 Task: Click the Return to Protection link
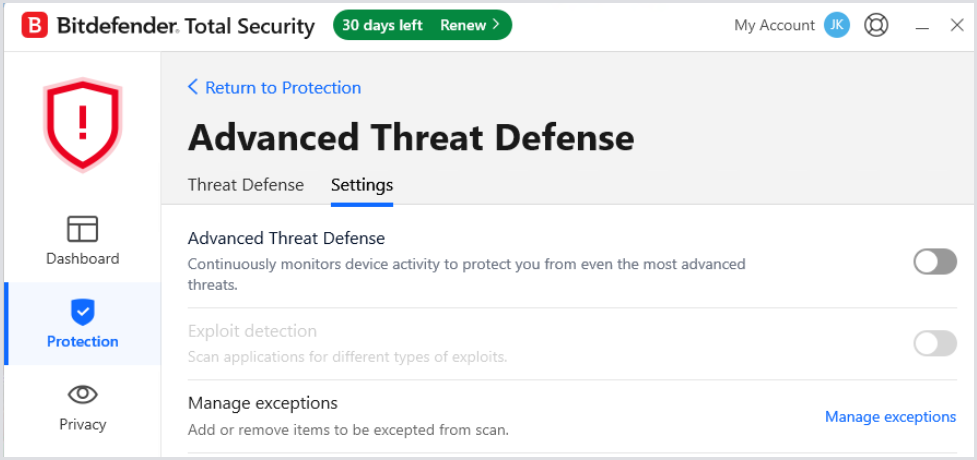(x=282, y=88)
